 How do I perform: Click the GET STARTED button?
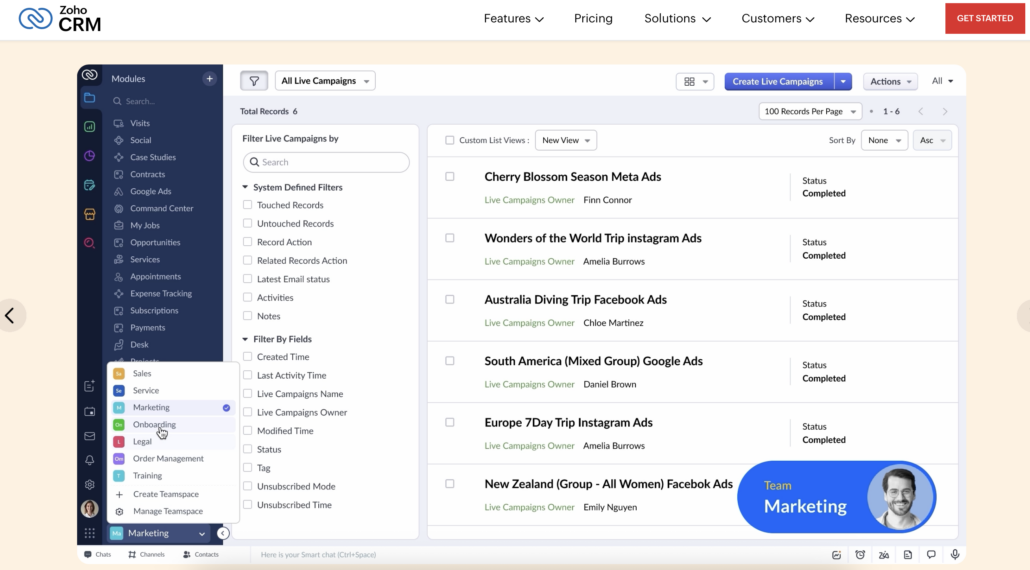pyautogui.click(x=985, y=18)
